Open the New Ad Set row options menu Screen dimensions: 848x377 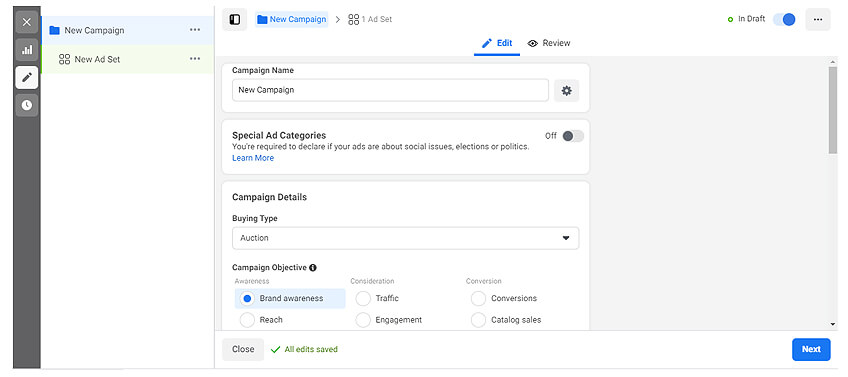[x=195, y=59]
